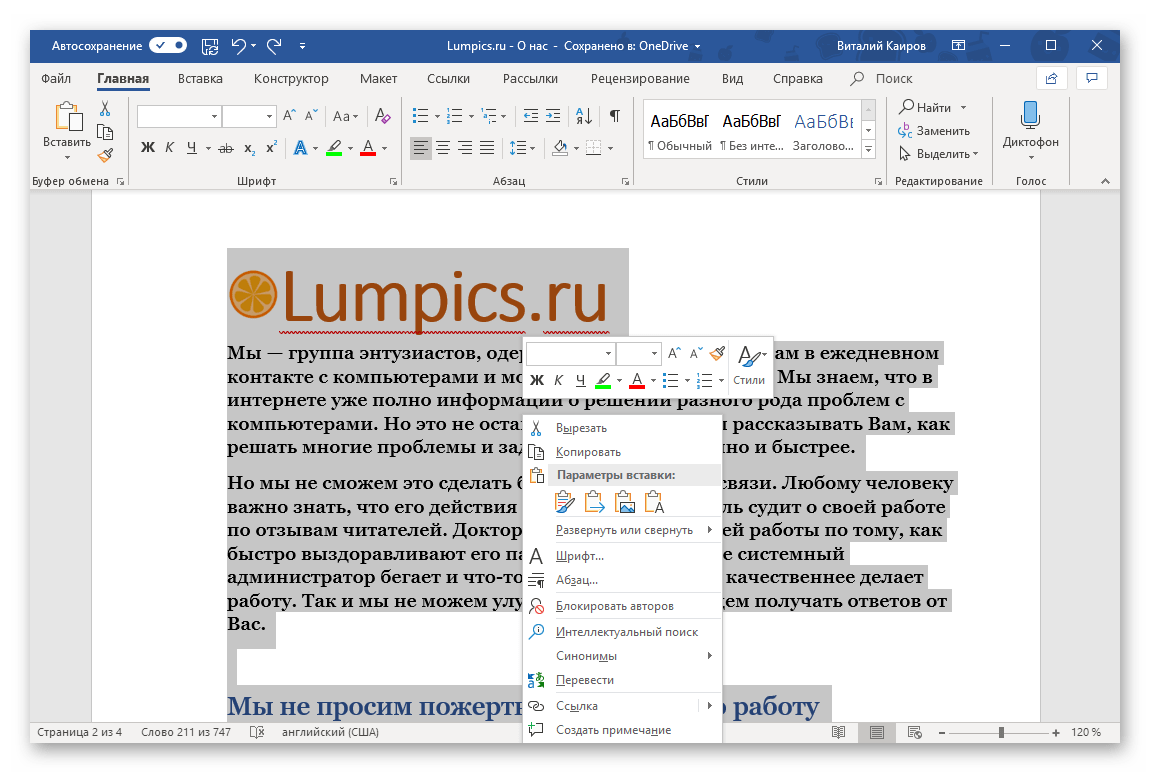
Task: Toggle bold in the ribbon Font group
Action: [148, 148]
